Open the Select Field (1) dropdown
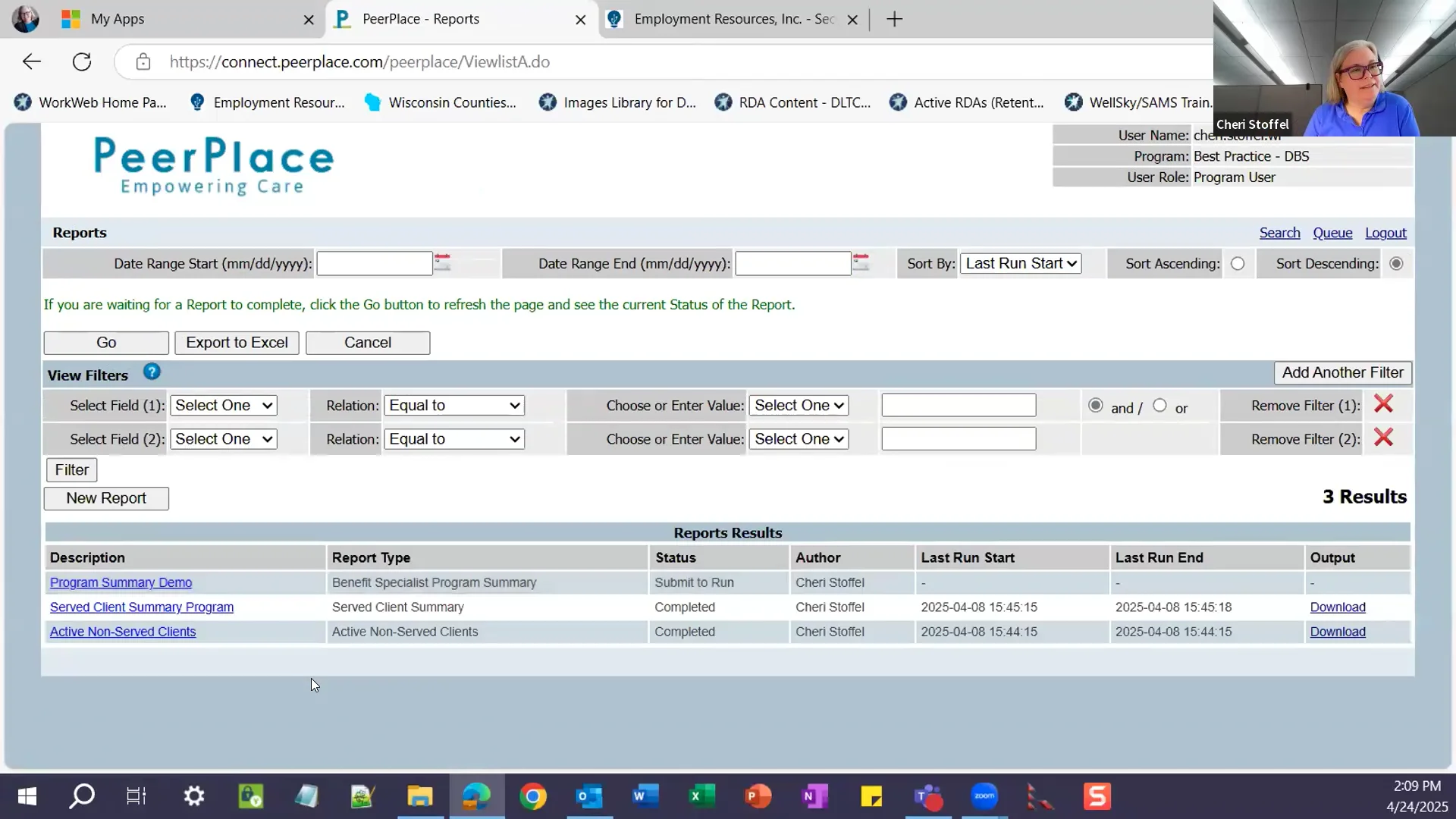1456x819 pixels. pyautogui.click(x=224, y=406)
